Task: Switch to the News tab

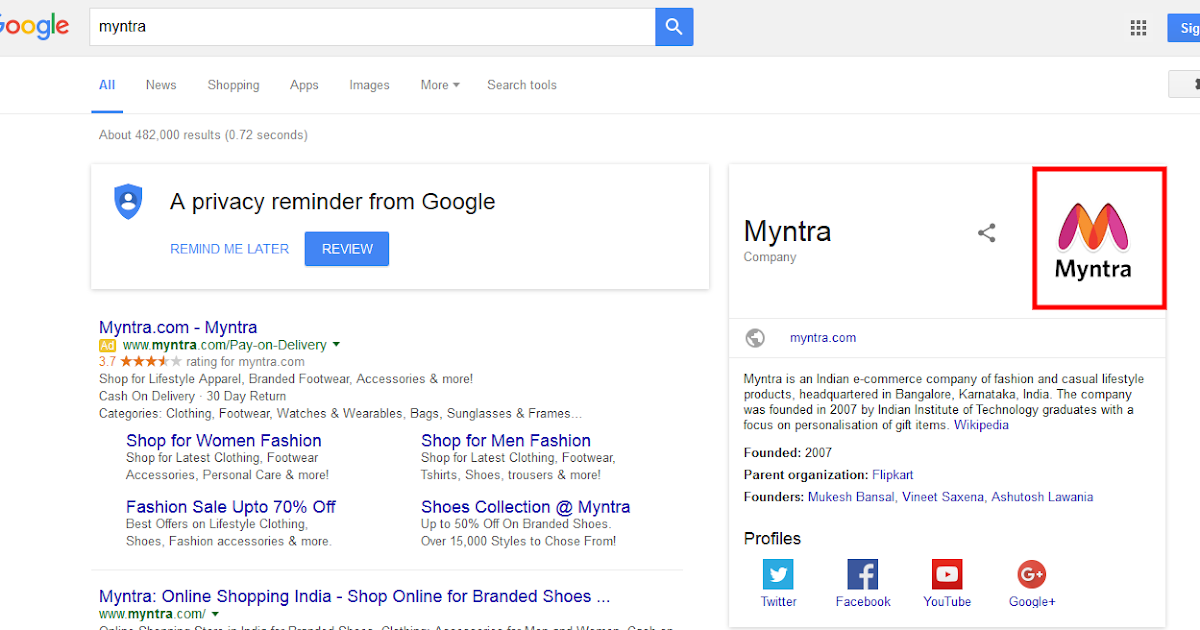Action: (161, 85)
